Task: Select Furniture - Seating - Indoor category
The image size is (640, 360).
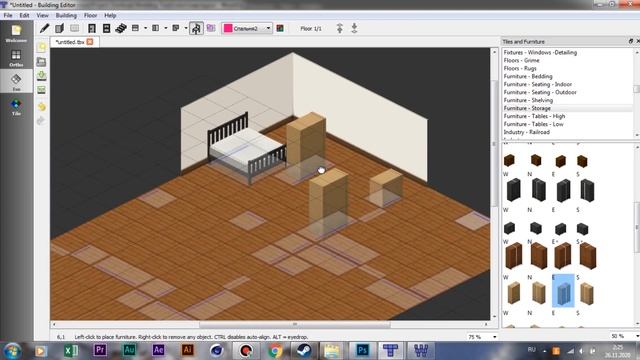Action: tap(537, 84)
